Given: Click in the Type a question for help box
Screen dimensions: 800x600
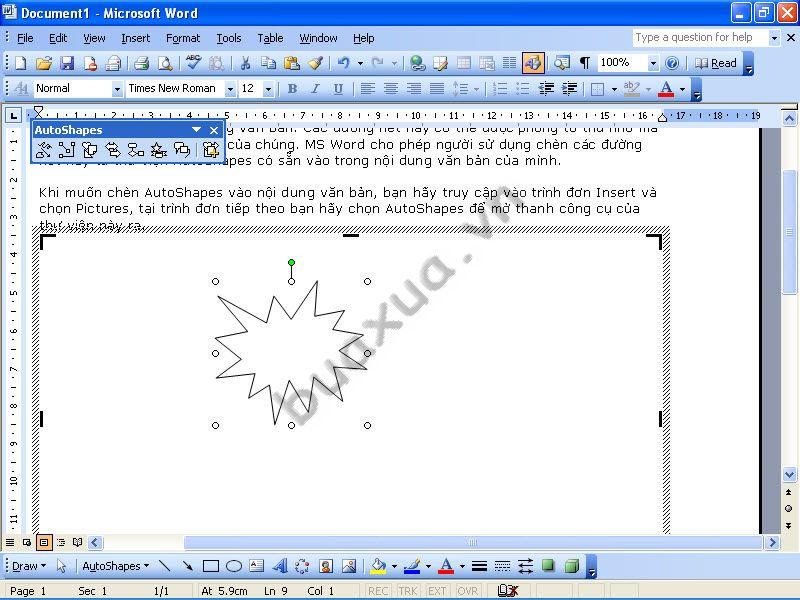Looking at the screenshot, I should [700, 37].
